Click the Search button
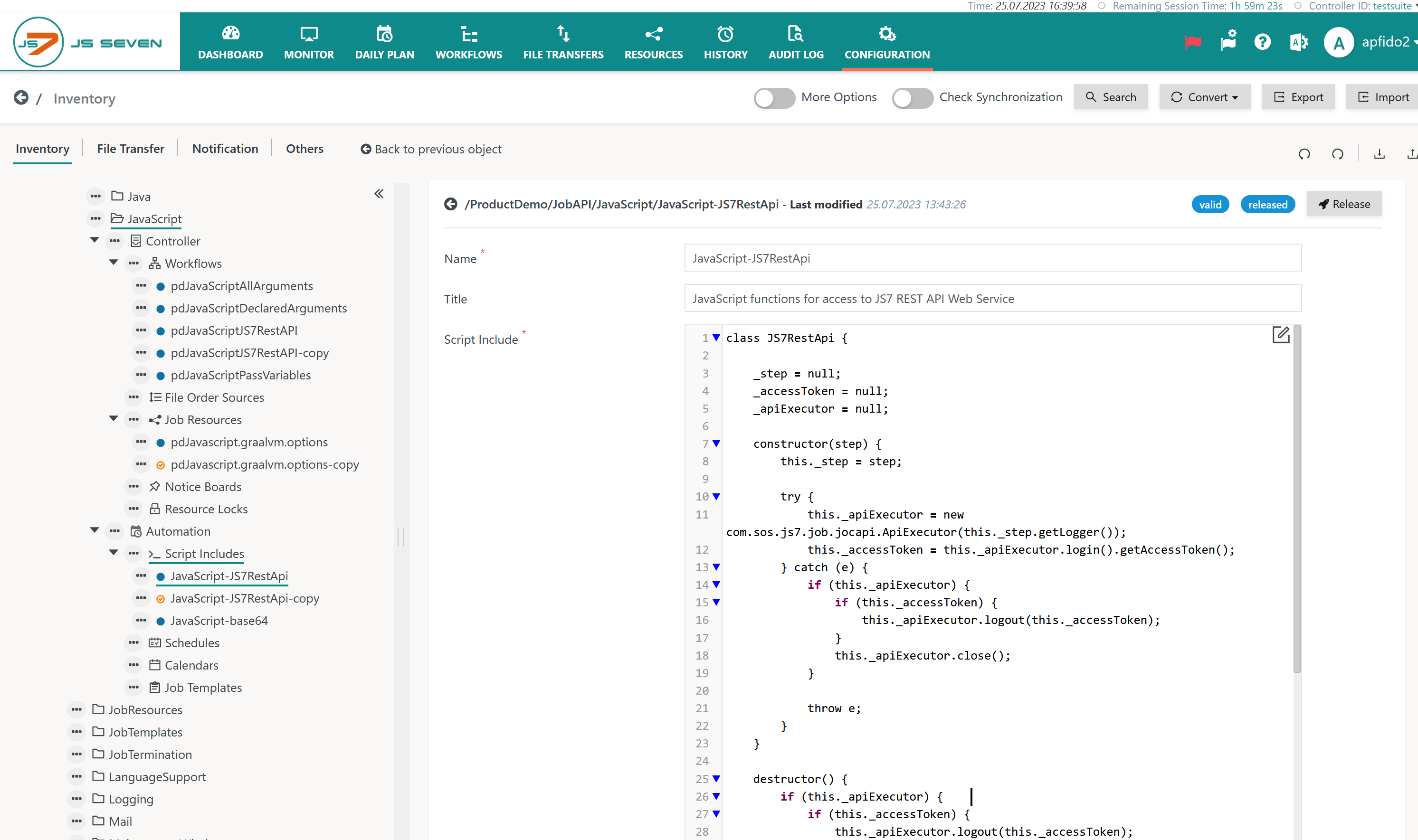The image size is (1418, 840). tap(1111, 97)
